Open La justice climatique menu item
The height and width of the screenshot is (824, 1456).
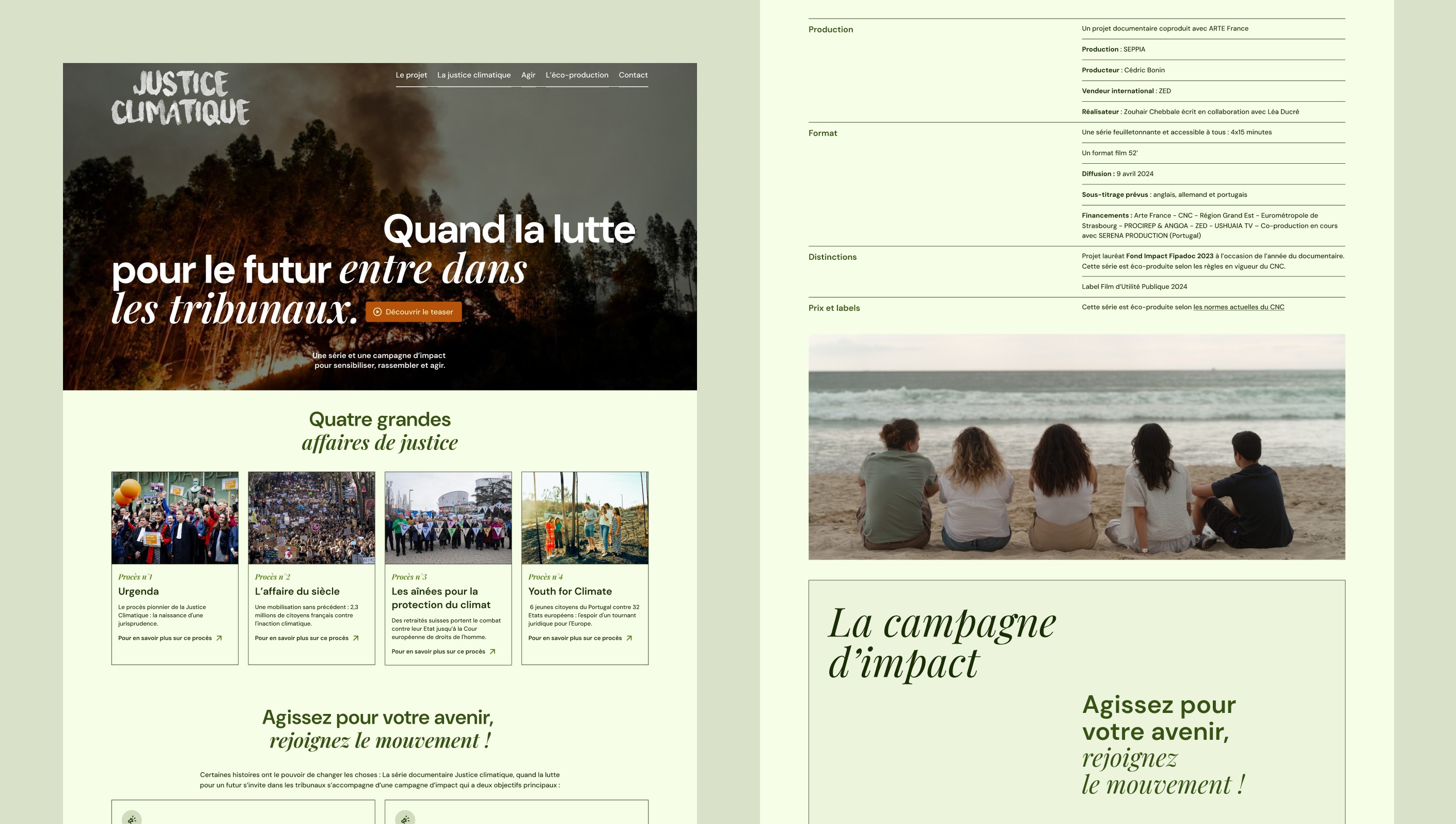[473, 75]
